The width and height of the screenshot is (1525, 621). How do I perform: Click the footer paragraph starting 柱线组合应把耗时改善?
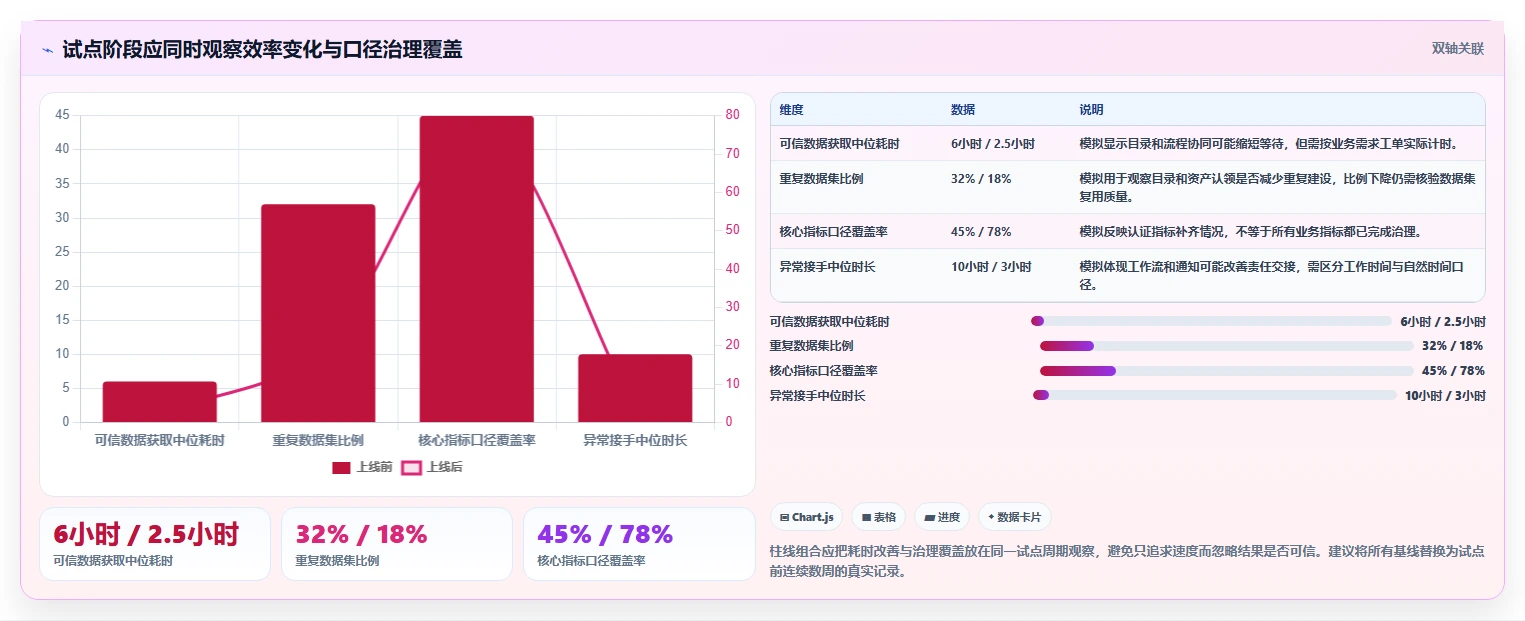[x=1127, y=562]
